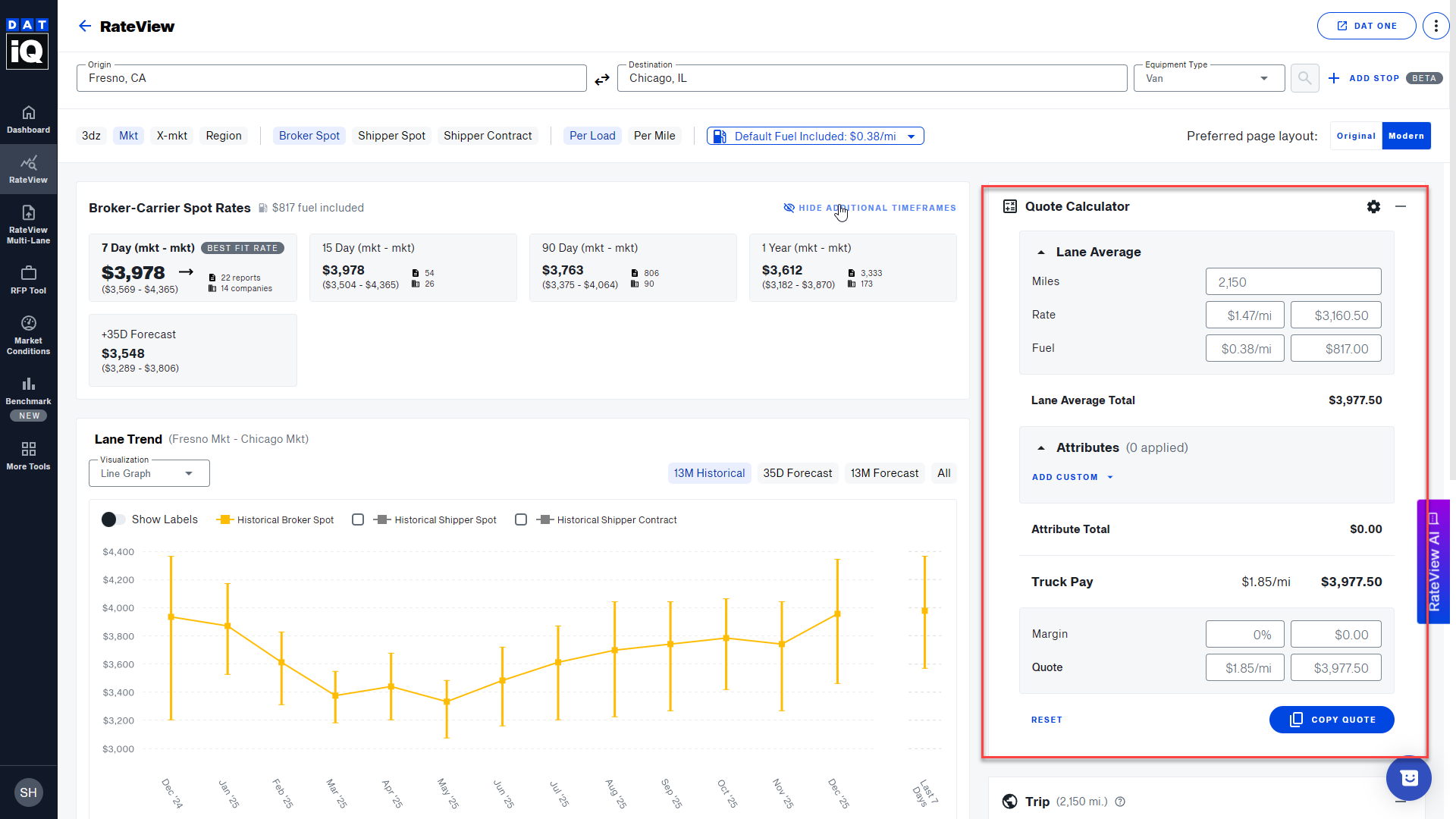Open Market Conditions sidebar icon
The height and width of the screenshot is (819, 1456).
[28, 334]
